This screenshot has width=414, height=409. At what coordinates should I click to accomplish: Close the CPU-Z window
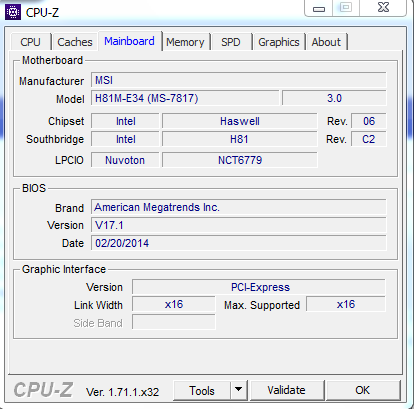(x=383, y=7)
